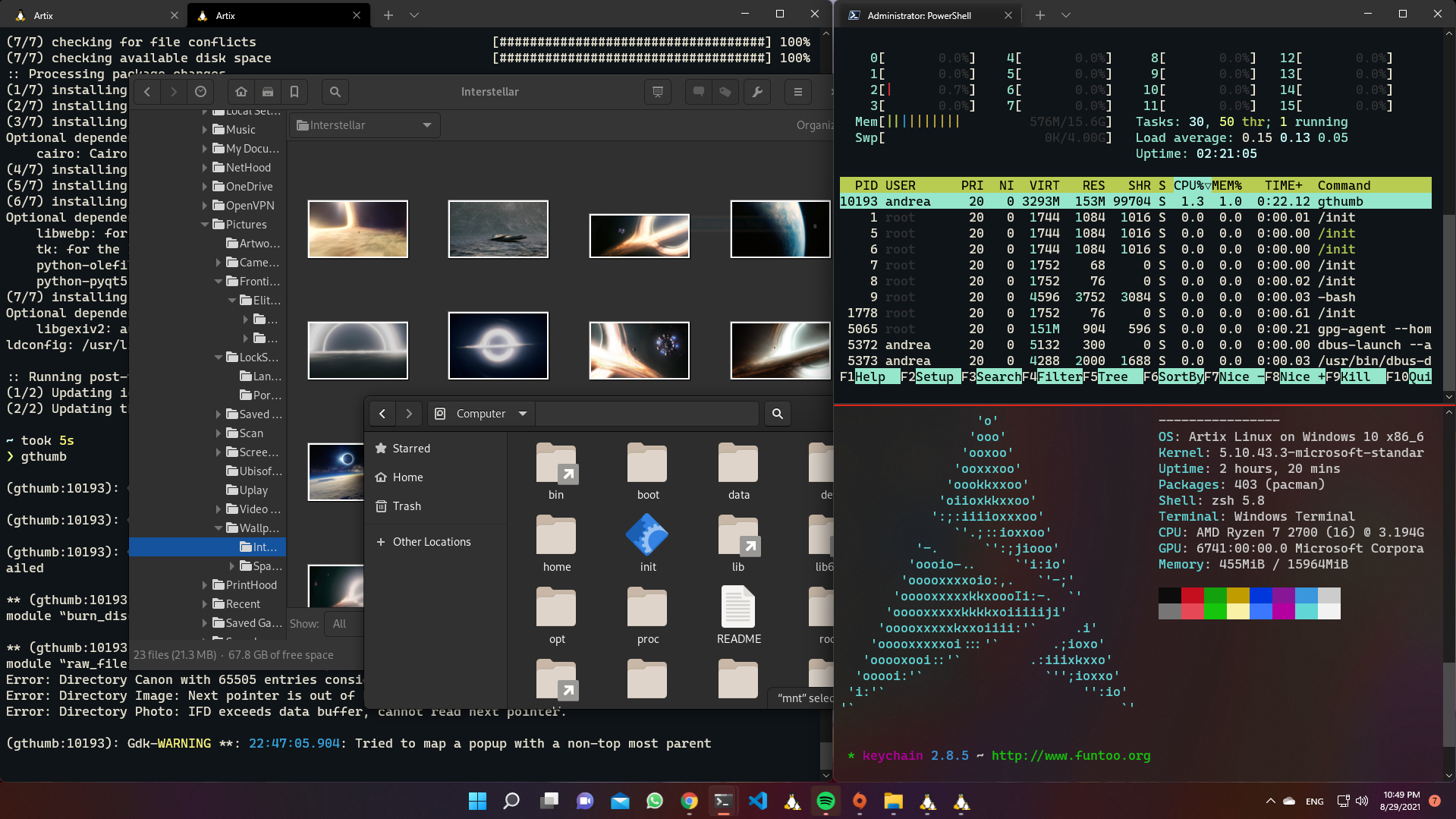The height and width of the screenshot is (819, 1456).
Task: Select bright blue neofetch color block
Action: (x=1261, y=611)
